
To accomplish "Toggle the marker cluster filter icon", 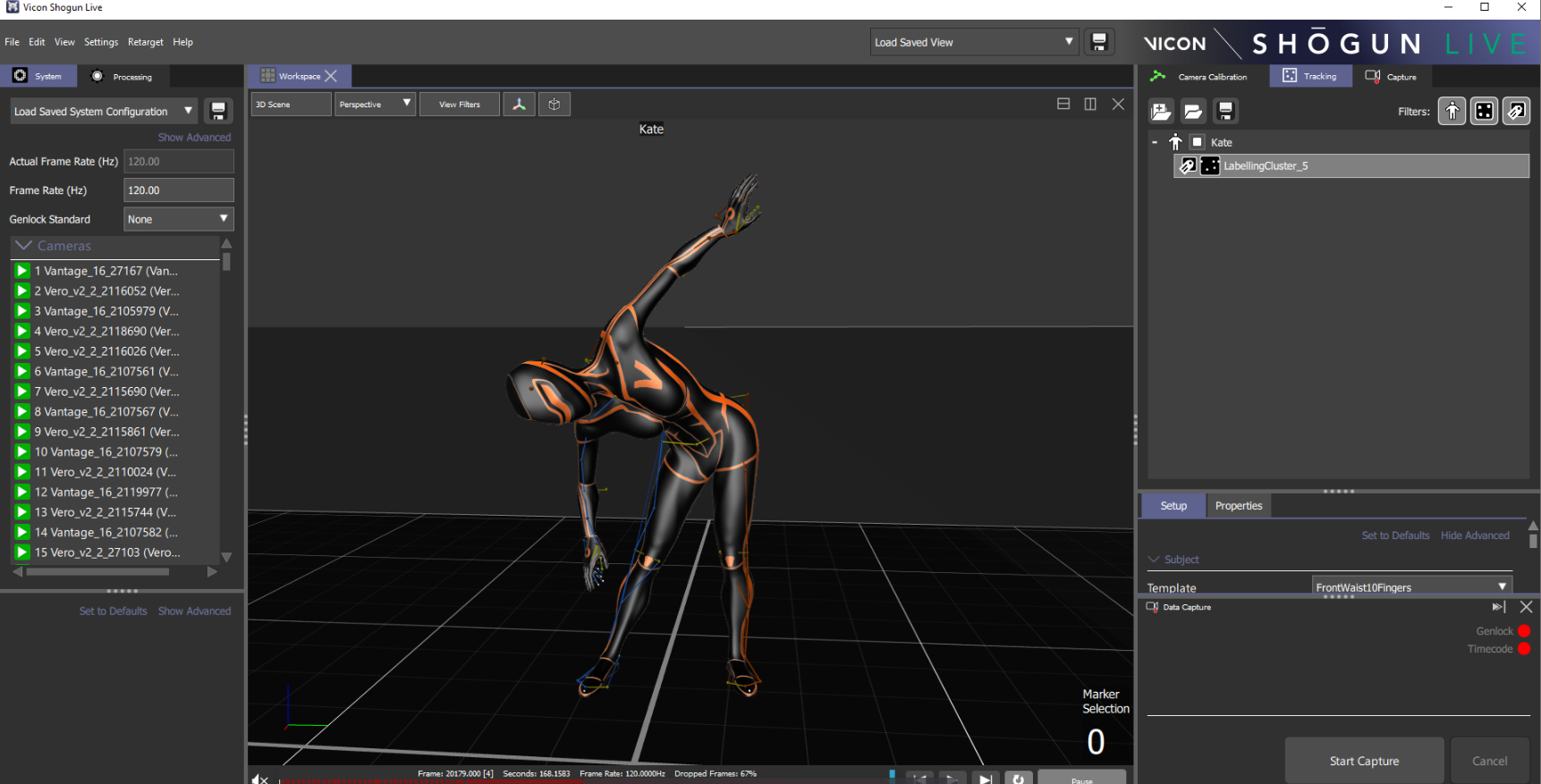I will (x=1484, y=112).
